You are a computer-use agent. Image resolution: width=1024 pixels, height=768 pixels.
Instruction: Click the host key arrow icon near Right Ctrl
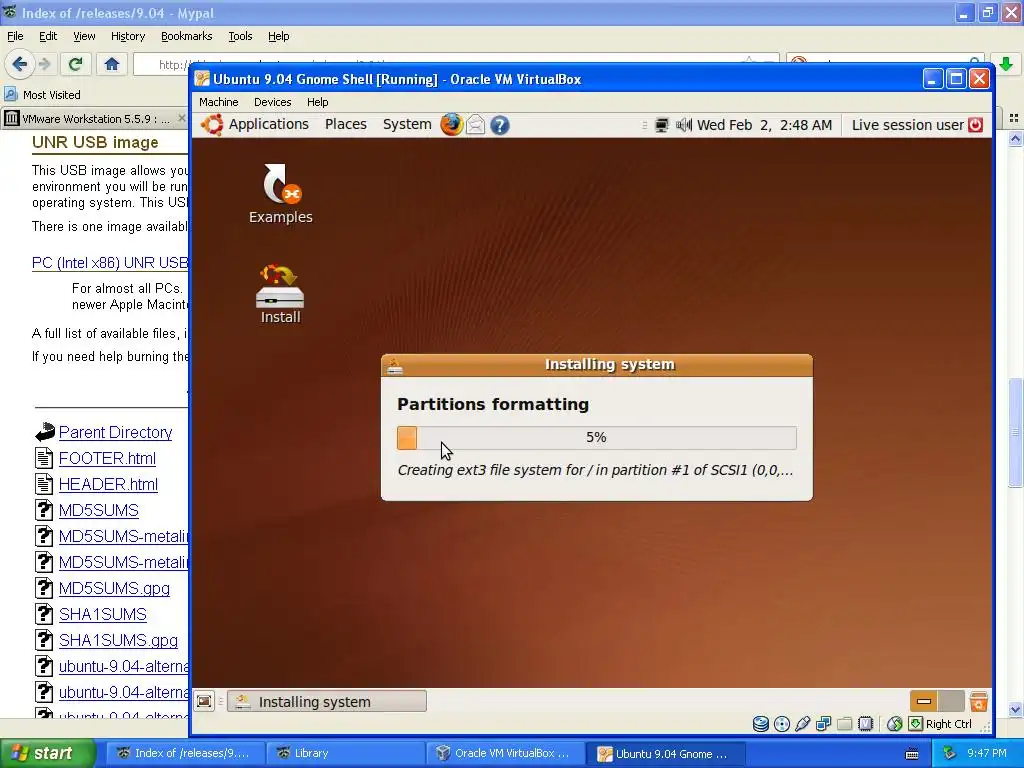coord(916,724)
